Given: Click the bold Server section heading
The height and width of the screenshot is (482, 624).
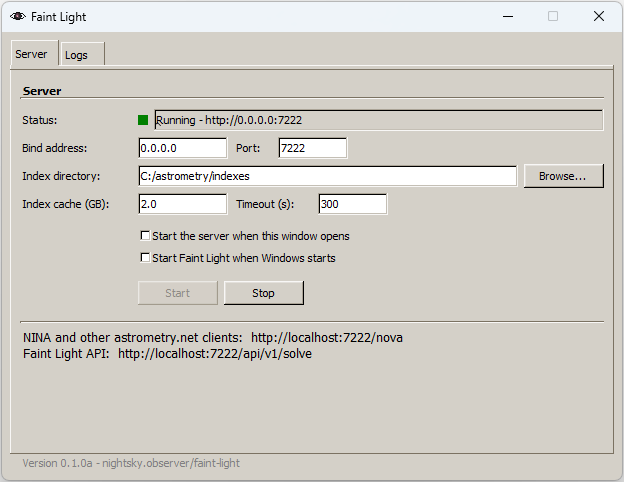Looking at the screenshot, I should pyautogui.click(x=42, y=91).
